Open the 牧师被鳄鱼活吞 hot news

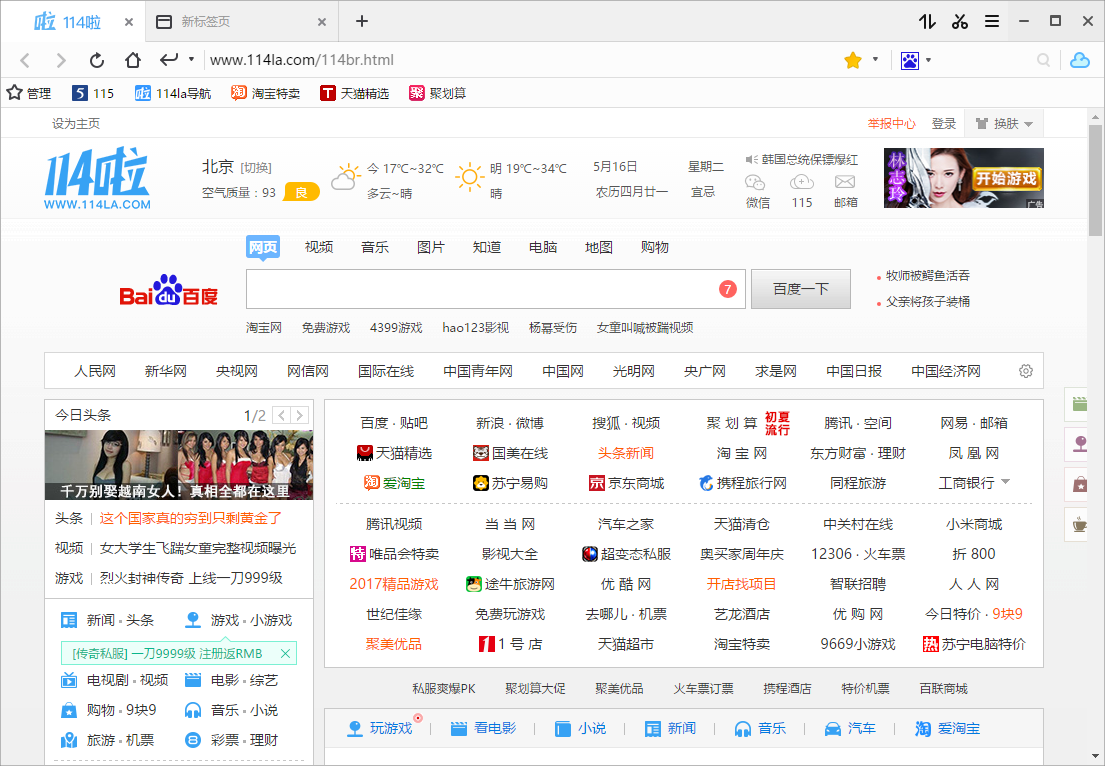927,276
